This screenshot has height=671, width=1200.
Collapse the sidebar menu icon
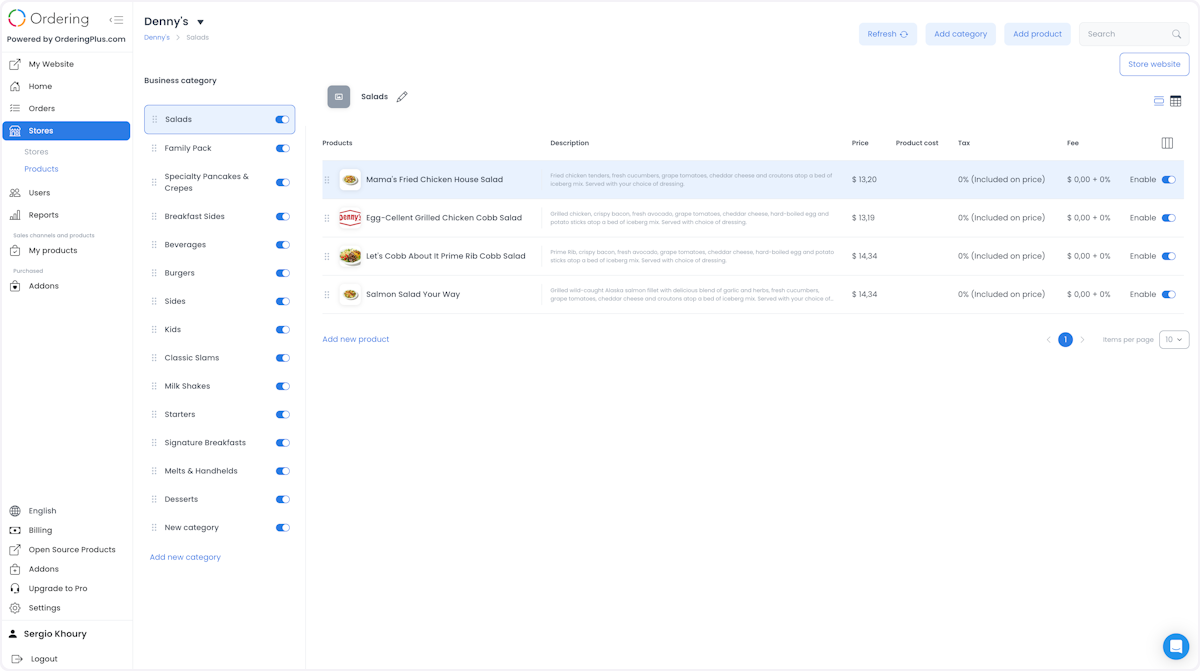tap(116, 19)
